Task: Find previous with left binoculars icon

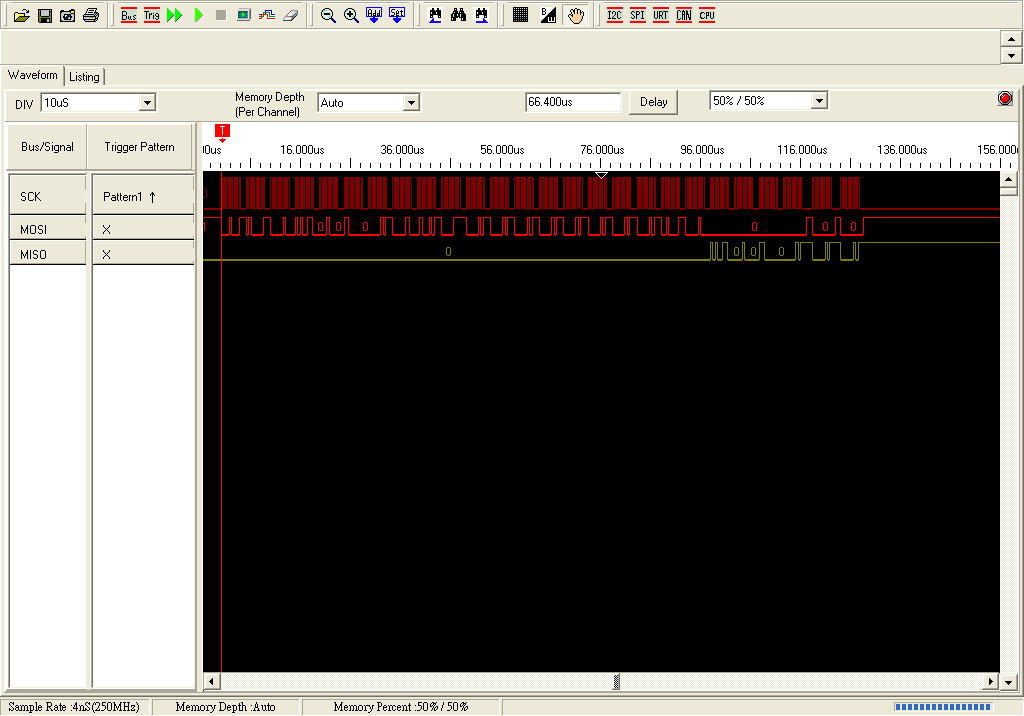Action: click(435, 16)
